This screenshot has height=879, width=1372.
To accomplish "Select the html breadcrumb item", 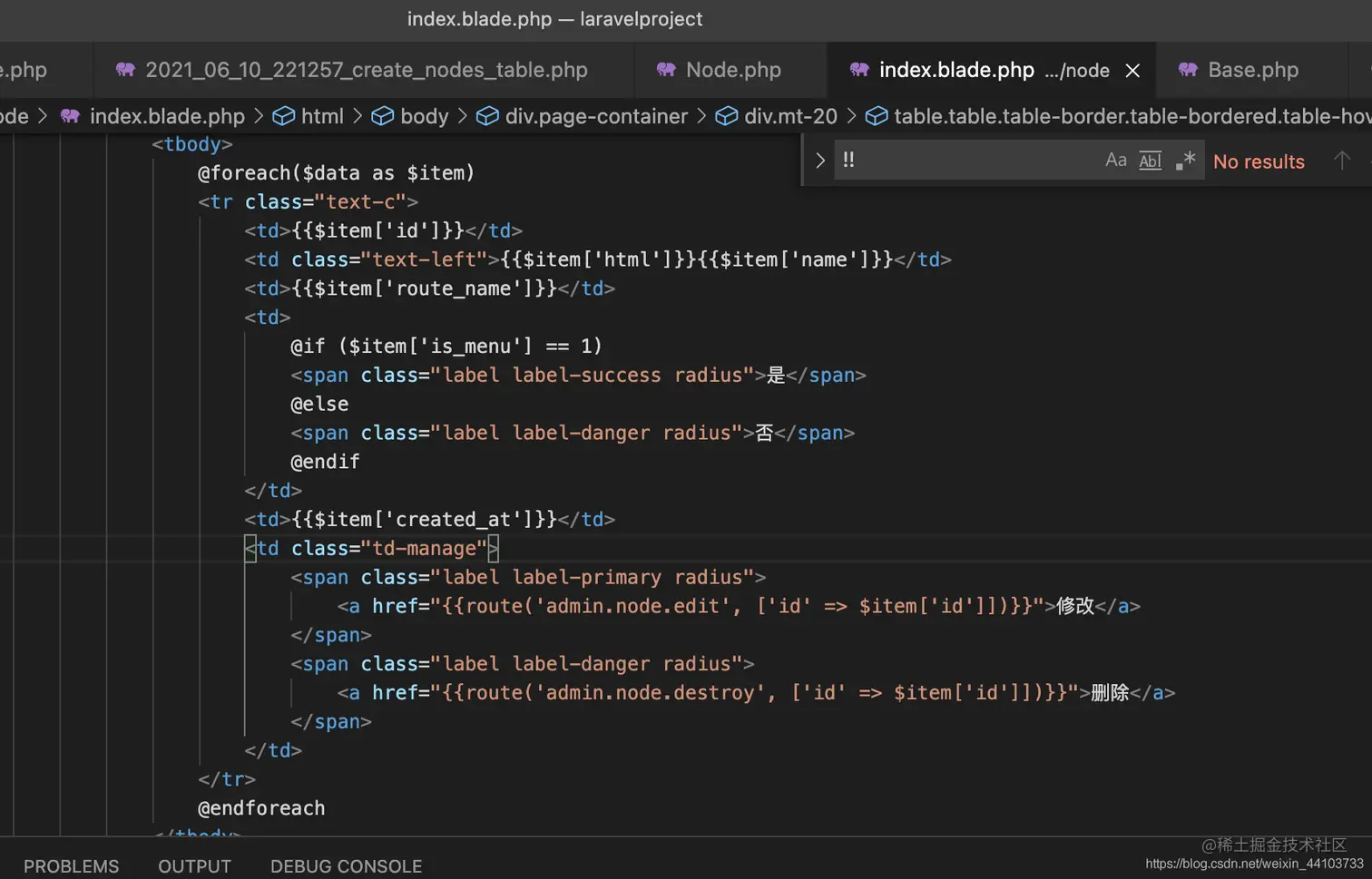I will click(x=322, y=116).
